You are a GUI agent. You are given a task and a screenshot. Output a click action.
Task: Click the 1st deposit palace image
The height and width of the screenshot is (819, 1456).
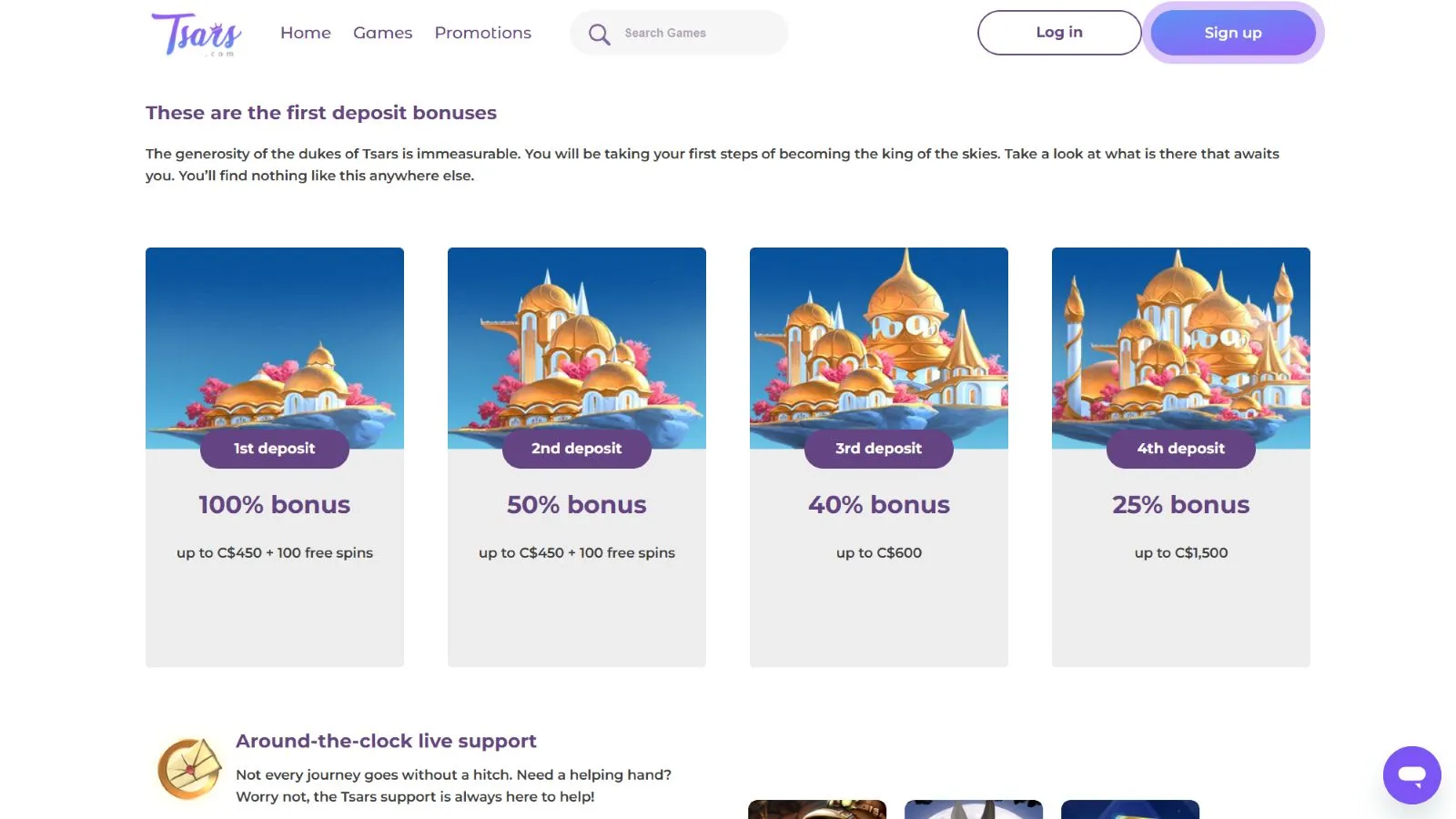pyautogui.click(x=275, y=346)
